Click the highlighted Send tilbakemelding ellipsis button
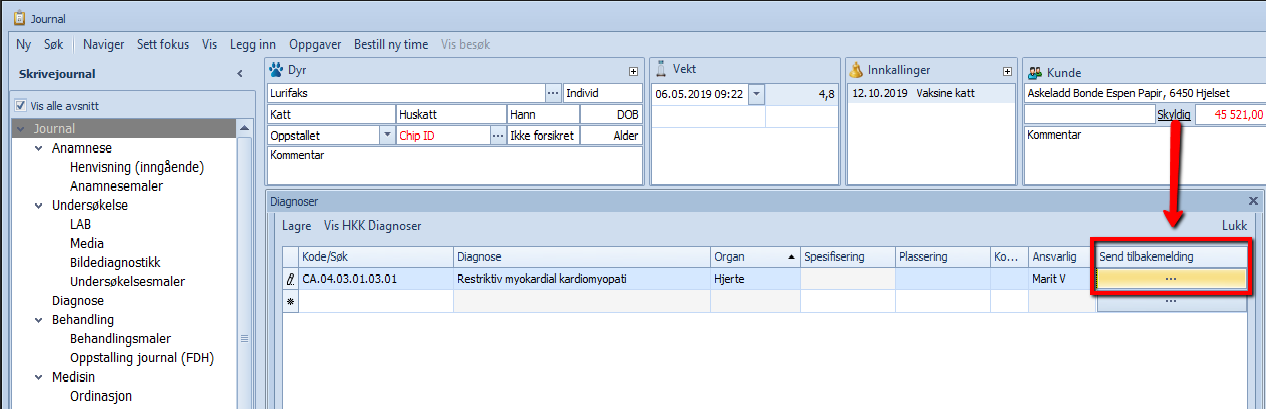Screen dimensions: 1266x409 (1171, 279)
